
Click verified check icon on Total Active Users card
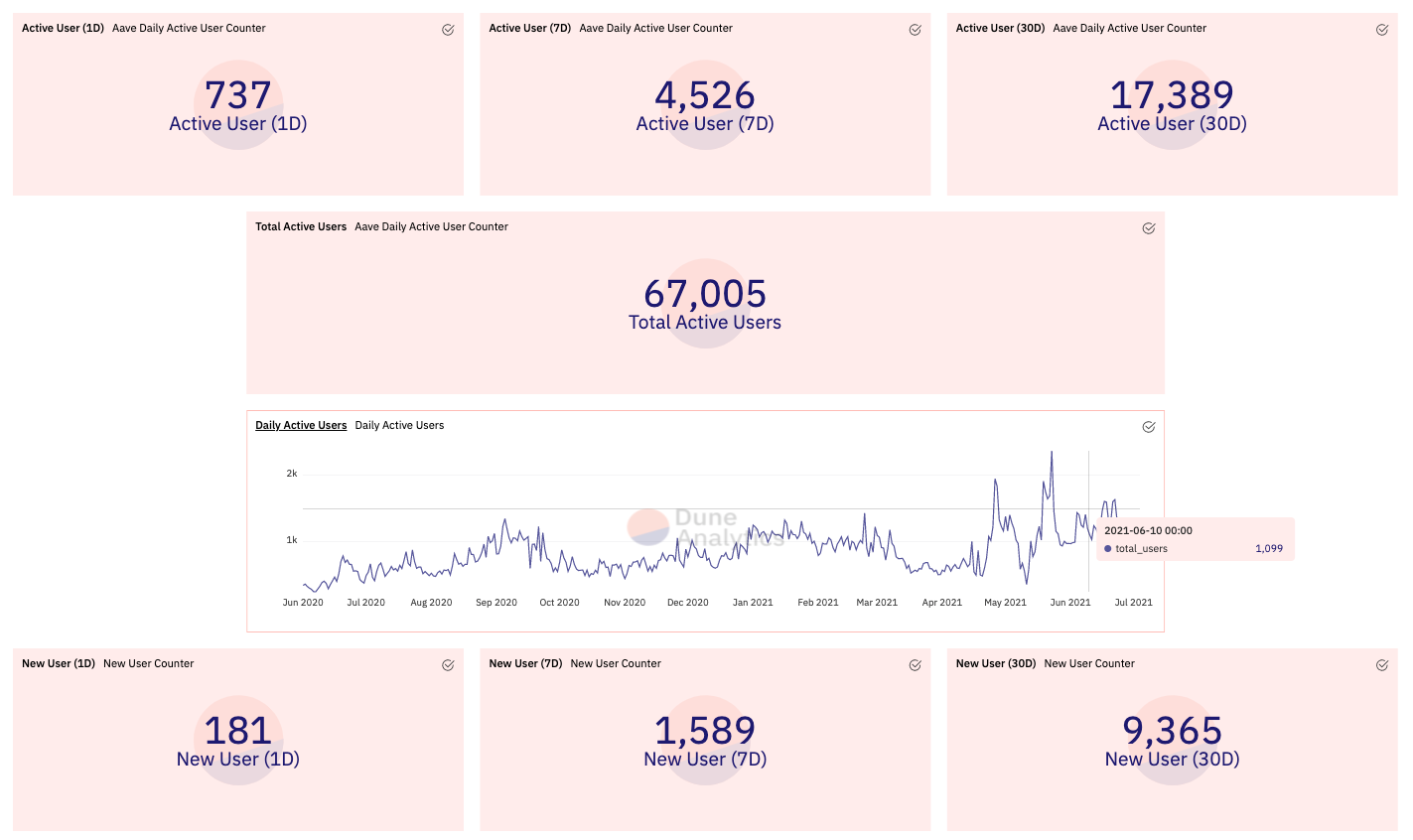point(1148,228)
